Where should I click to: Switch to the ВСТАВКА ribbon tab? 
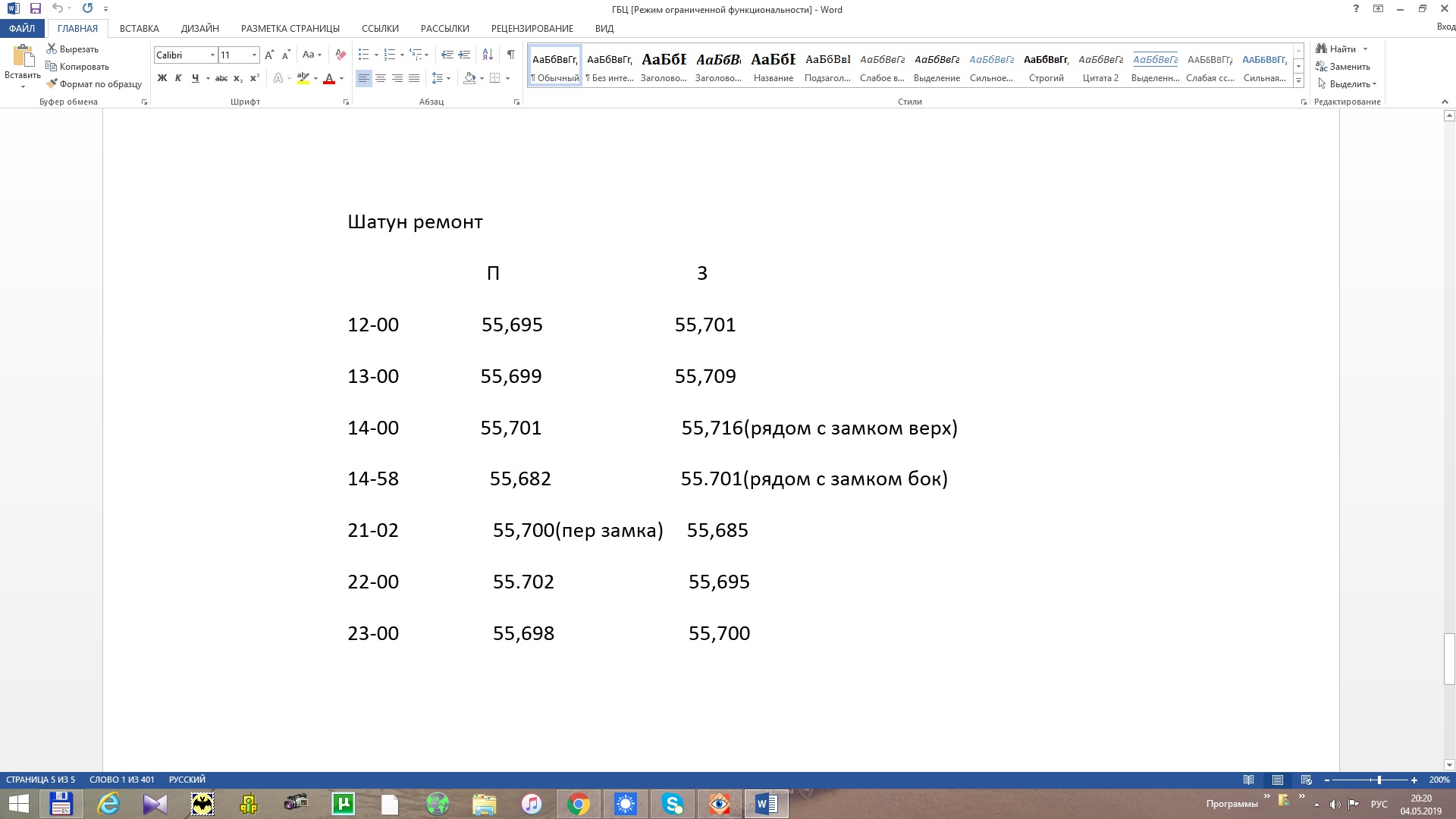[139, 28]
